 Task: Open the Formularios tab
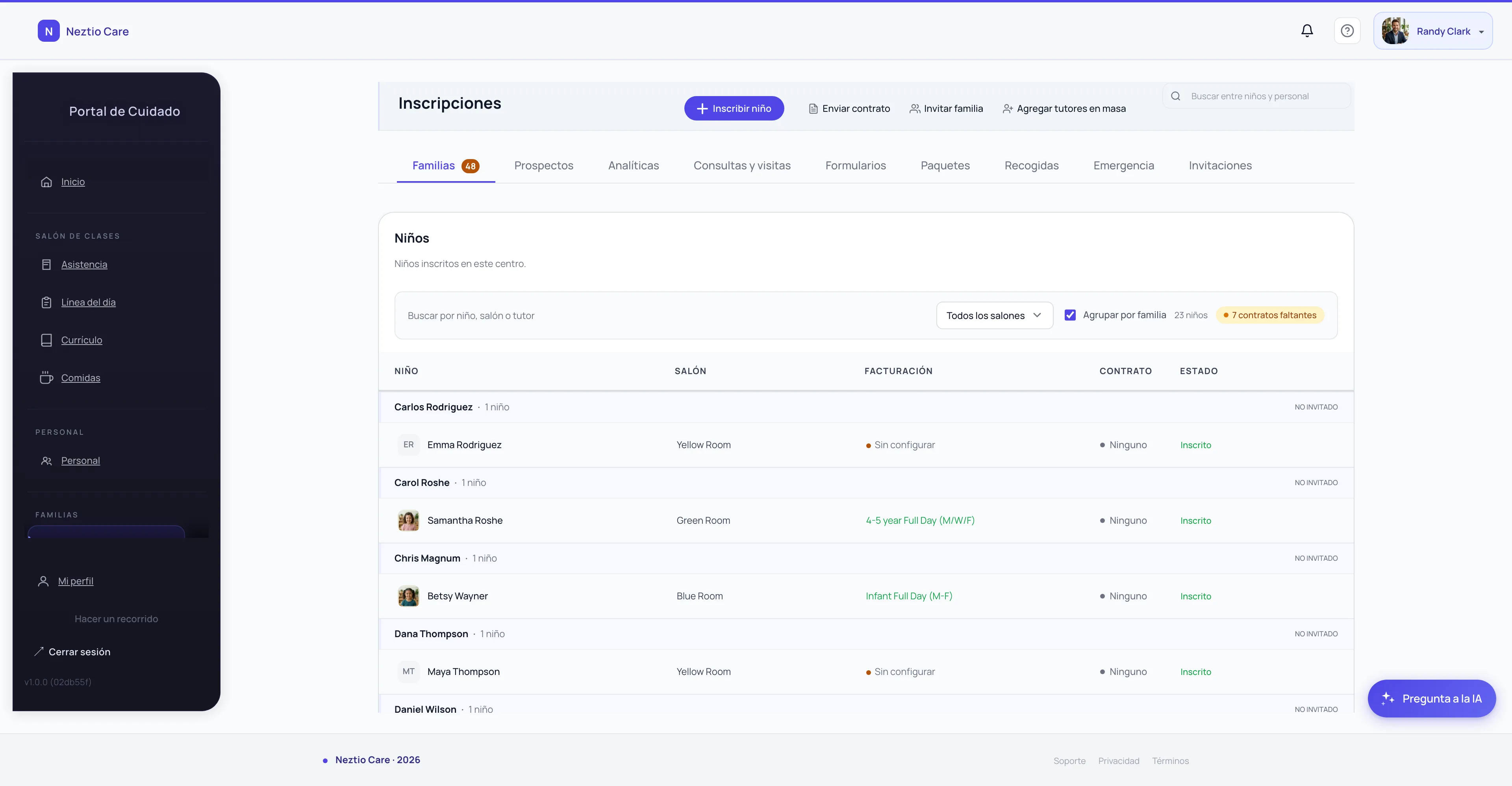tap(855, 165)
